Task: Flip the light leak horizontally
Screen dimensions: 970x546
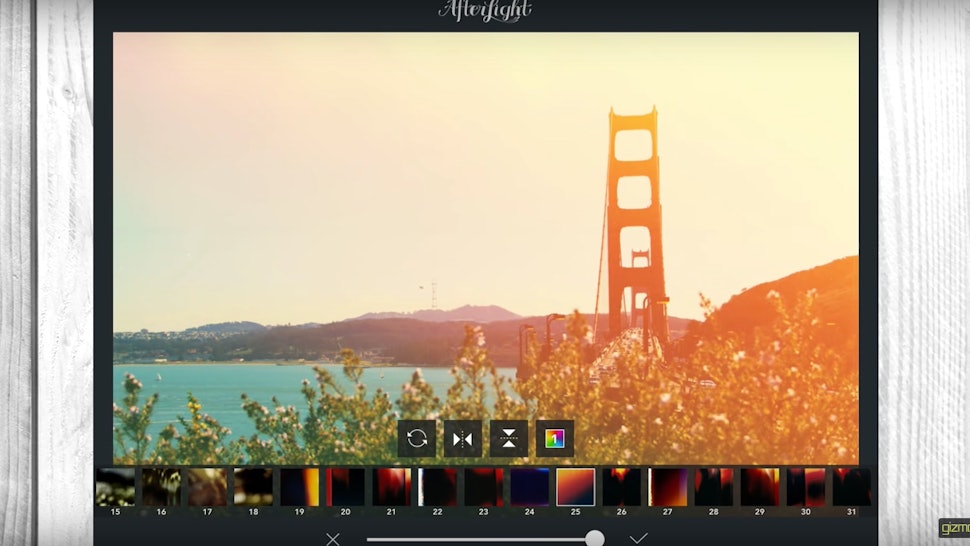Action: 463,438
